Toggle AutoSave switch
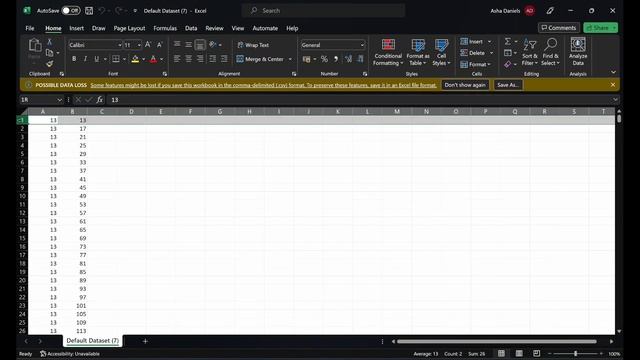Screen dimensions: 640x360 (x=71, y=11)
